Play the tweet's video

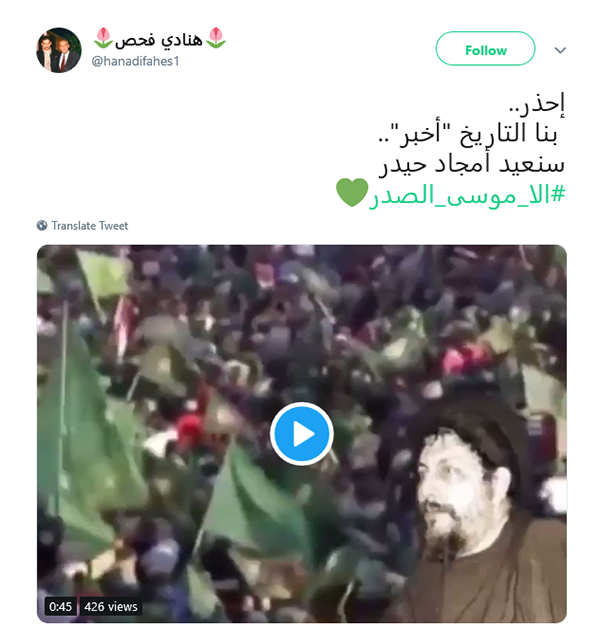(x=302, y=434)
